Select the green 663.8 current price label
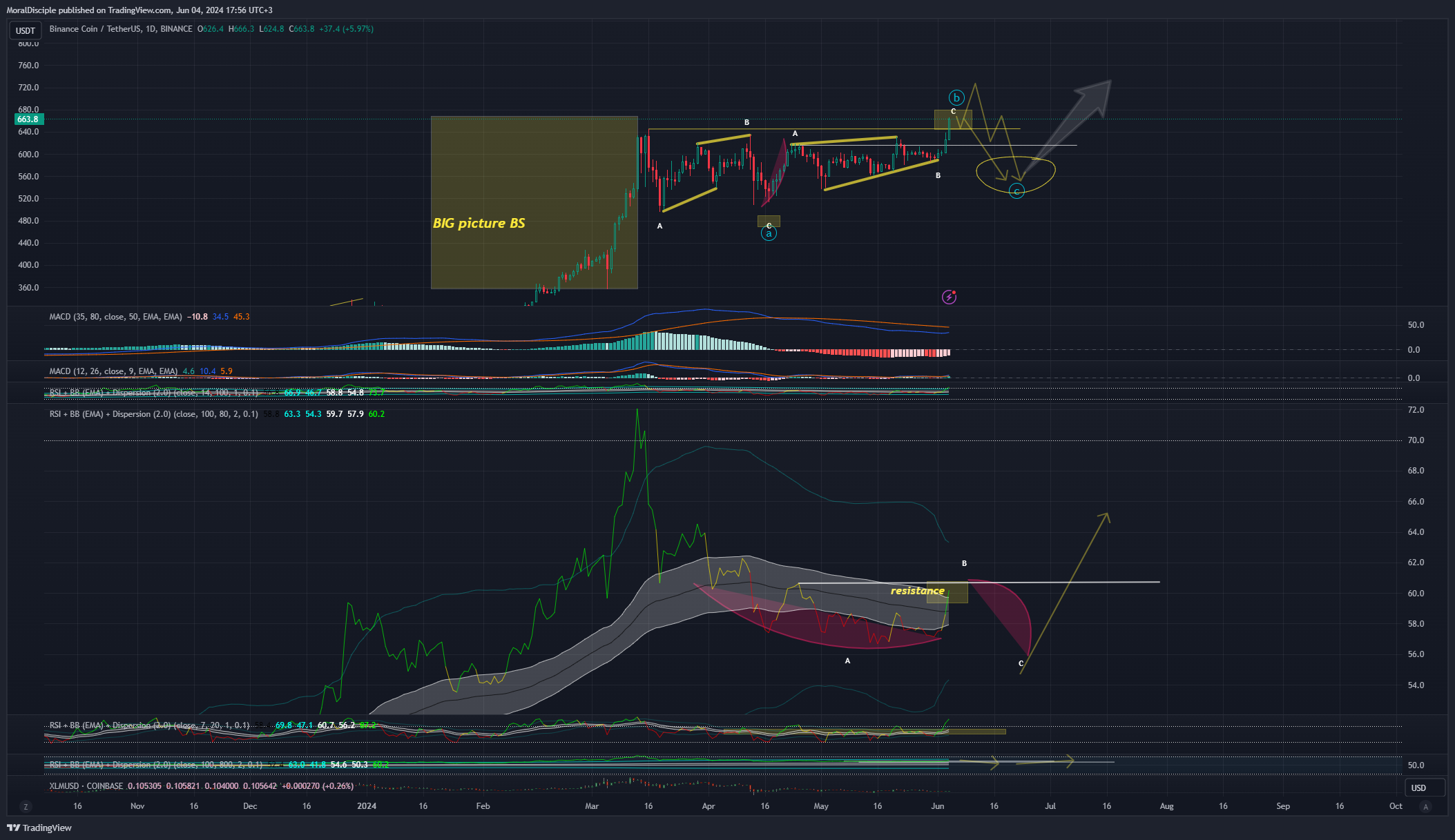Viewport: 1455px width, 840px height. (x=28, y=119)
